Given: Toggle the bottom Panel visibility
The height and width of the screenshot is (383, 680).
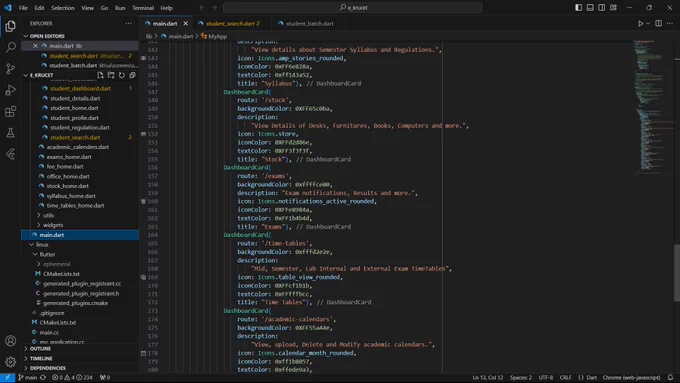Looking at the screenshot, I should tap(590, 7).
